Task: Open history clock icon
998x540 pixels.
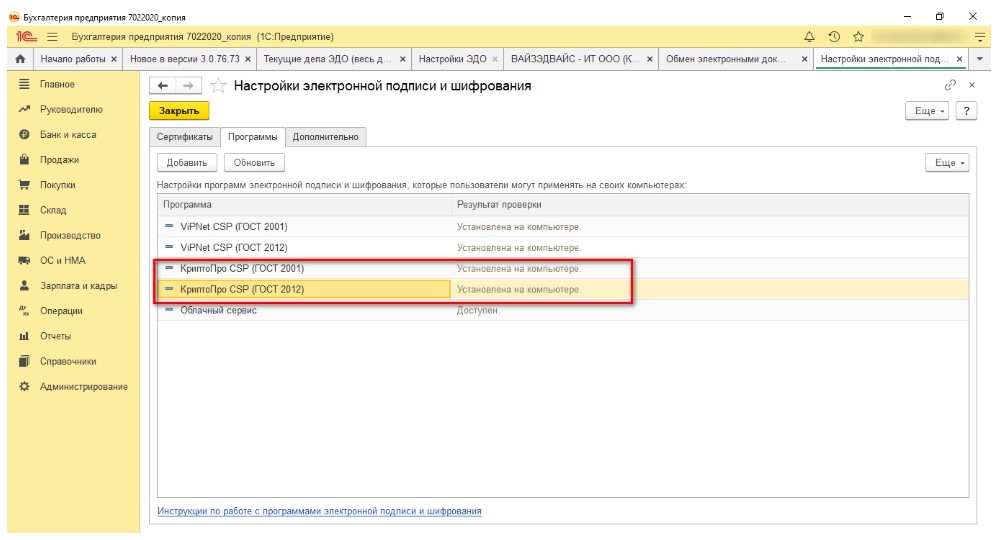Action: click(x=834, y=37)
